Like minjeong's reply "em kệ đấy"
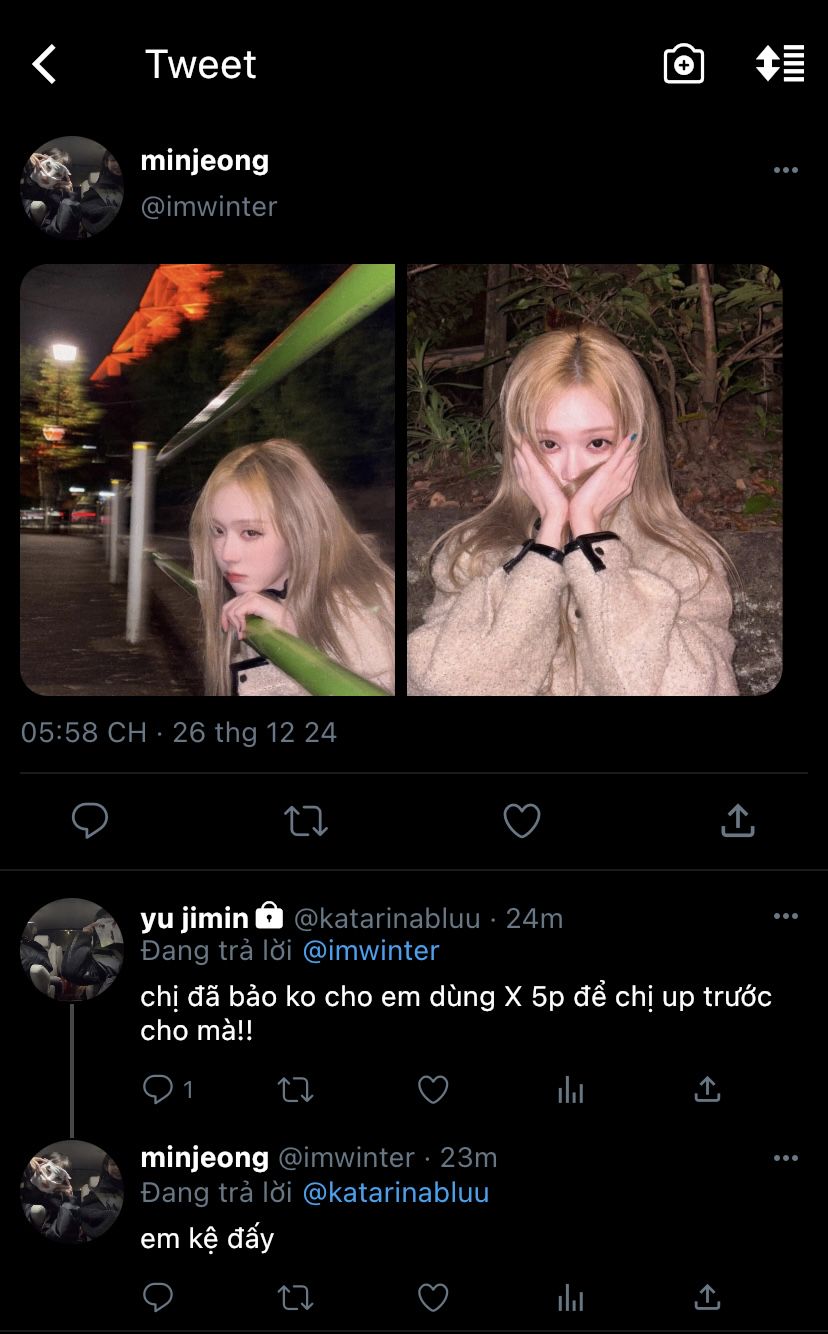This screenshot has width=828, height=1334. (x=433, y=1298)
